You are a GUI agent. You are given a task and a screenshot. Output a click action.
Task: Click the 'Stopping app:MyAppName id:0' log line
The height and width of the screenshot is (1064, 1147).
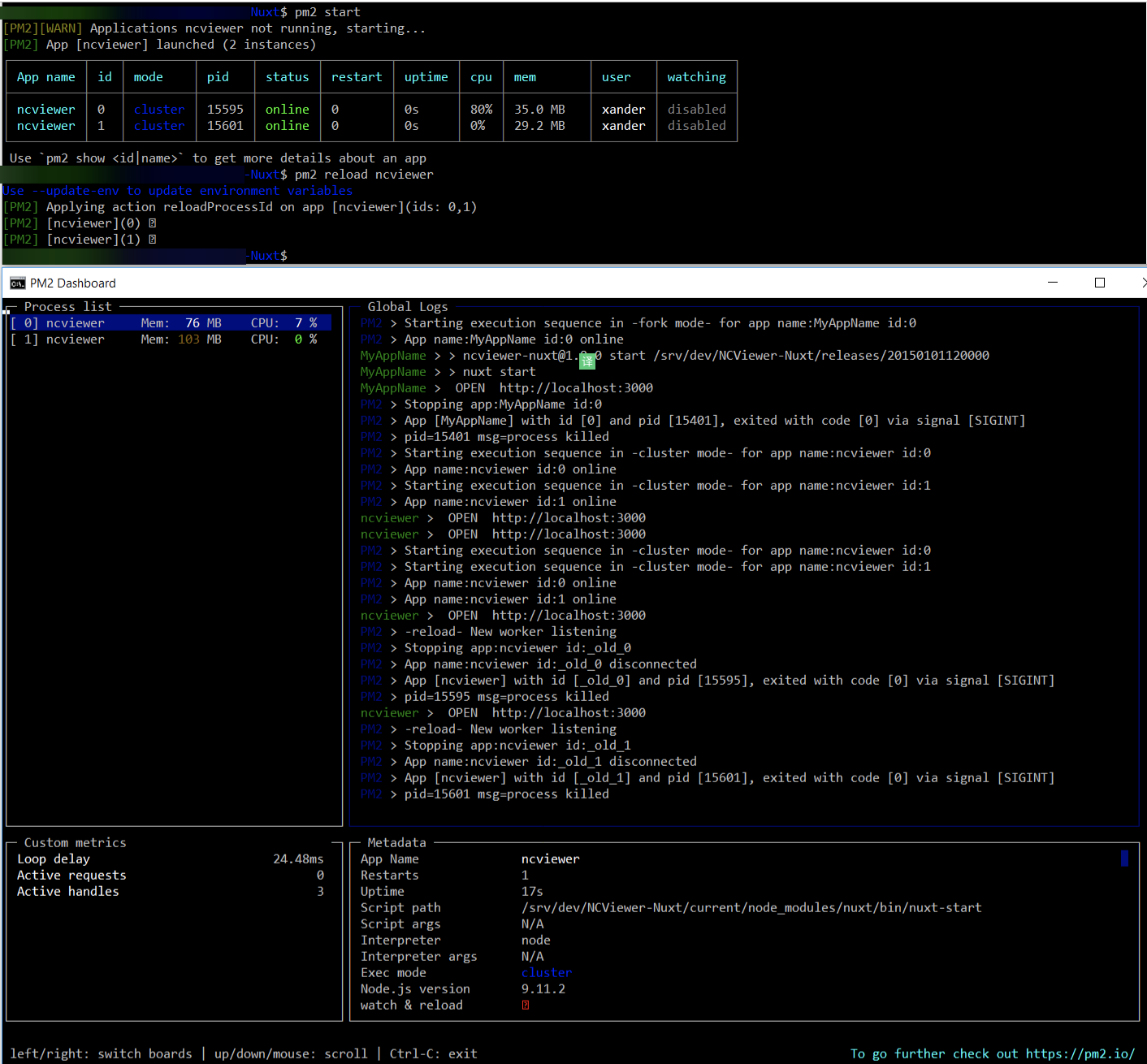(x=482, y=404)
